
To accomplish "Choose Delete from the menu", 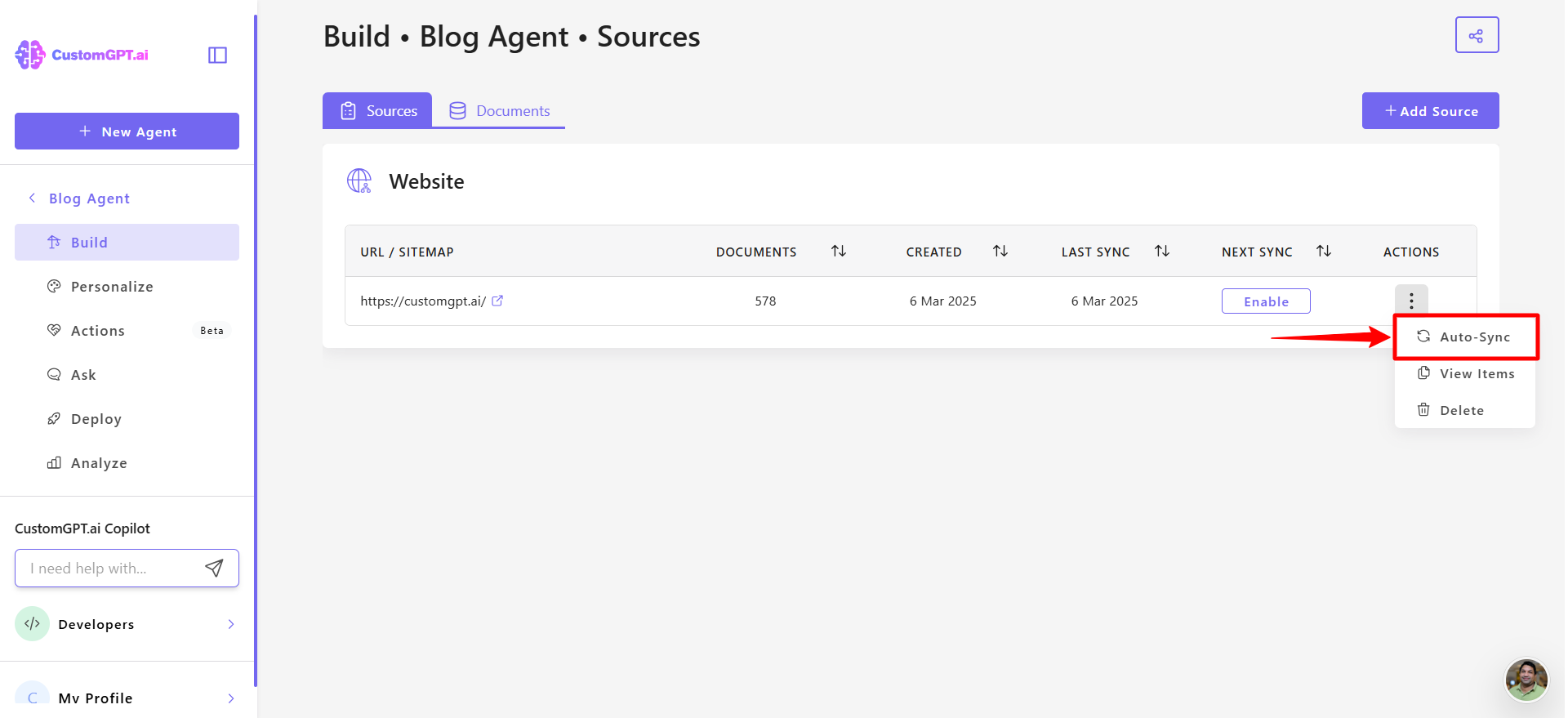I will pyautogui.click(x=1464, y=410).
